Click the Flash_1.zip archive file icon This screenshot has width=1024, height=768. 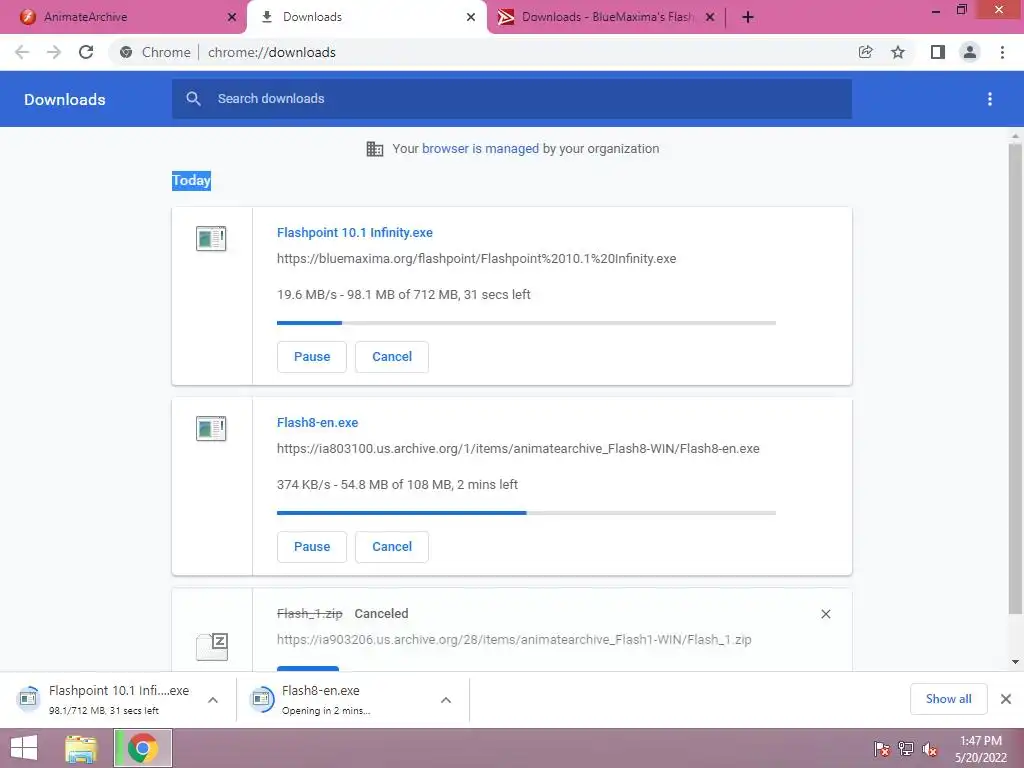coord(212,647)
